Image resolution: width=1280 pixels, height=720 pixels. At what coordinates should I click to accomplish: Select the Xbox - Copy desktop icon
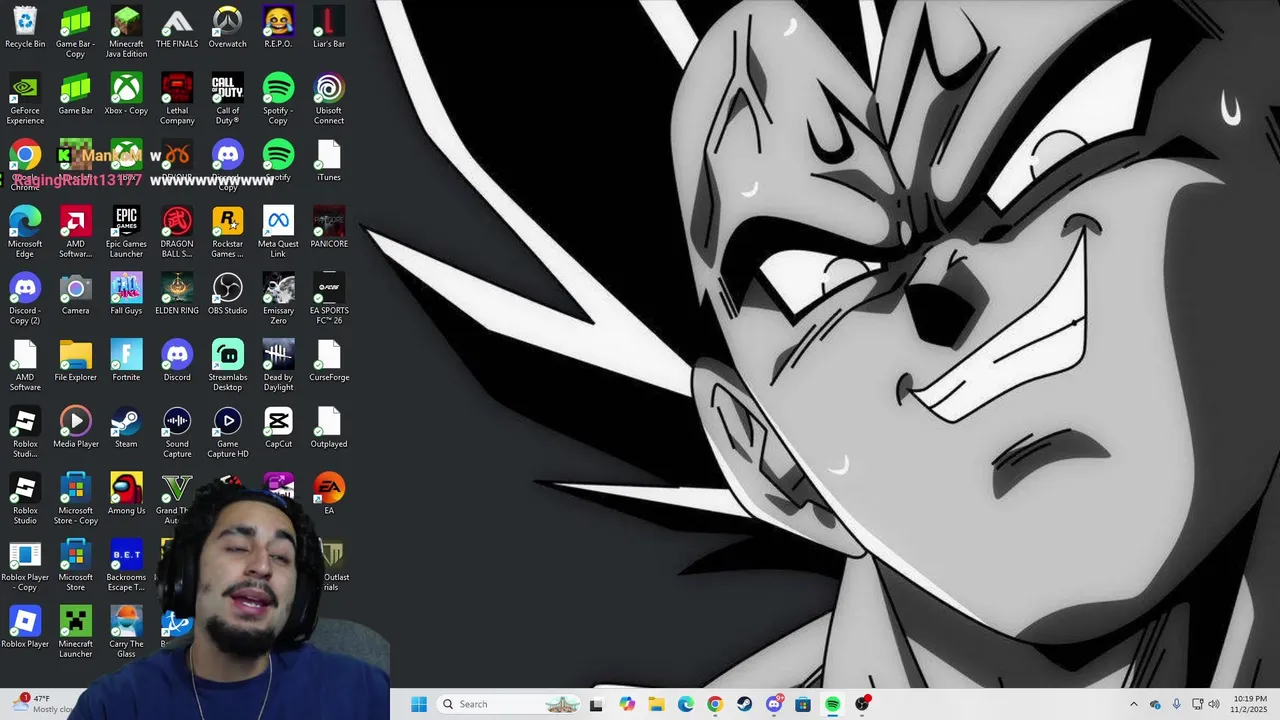pyautogui.click(x=126, y=94)
